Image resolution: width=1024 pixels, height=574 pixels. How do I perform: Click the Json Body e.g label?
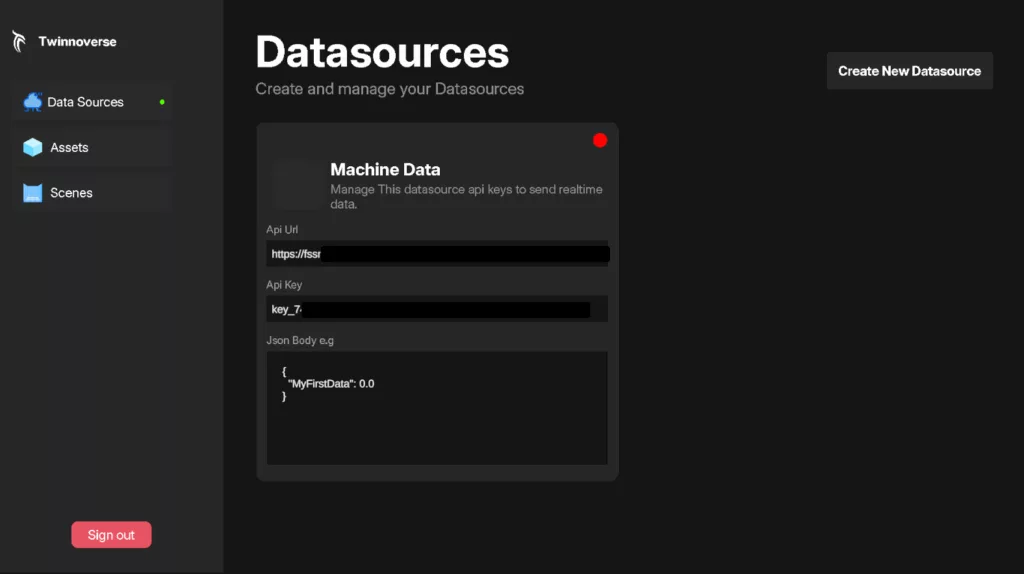[x=300, y=340]
